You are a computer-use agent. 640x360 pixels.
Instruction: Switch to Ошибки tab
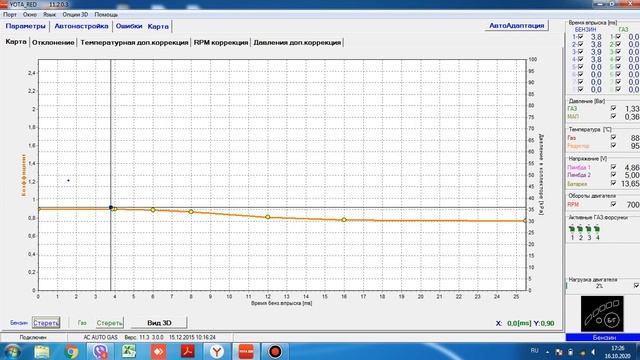coord(129,26)
